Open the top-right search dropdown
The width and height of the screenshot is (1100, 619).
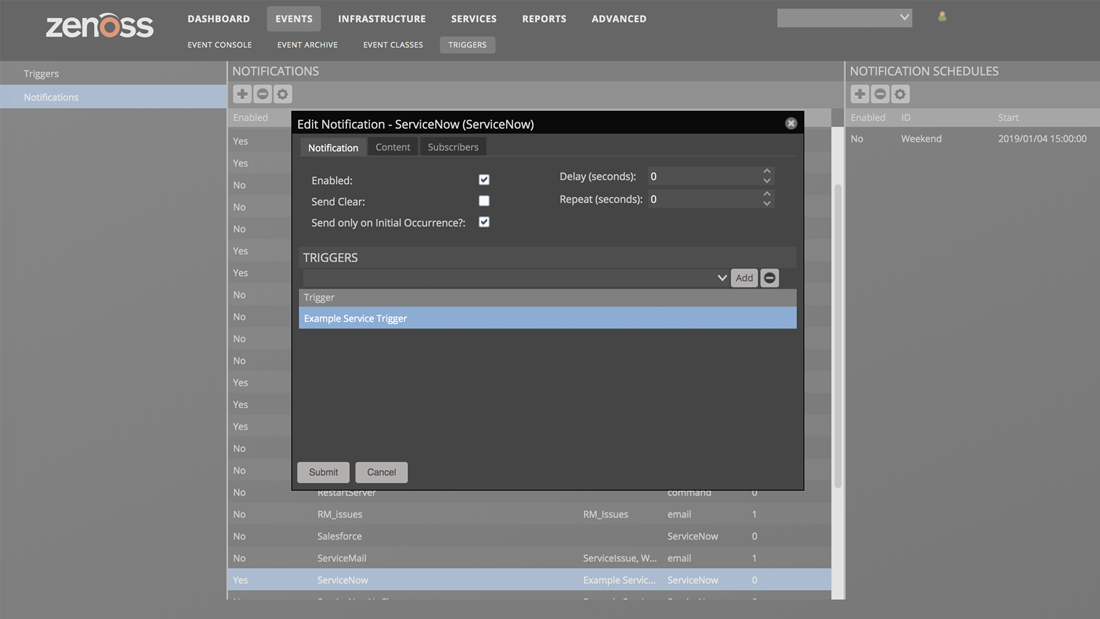904,18
